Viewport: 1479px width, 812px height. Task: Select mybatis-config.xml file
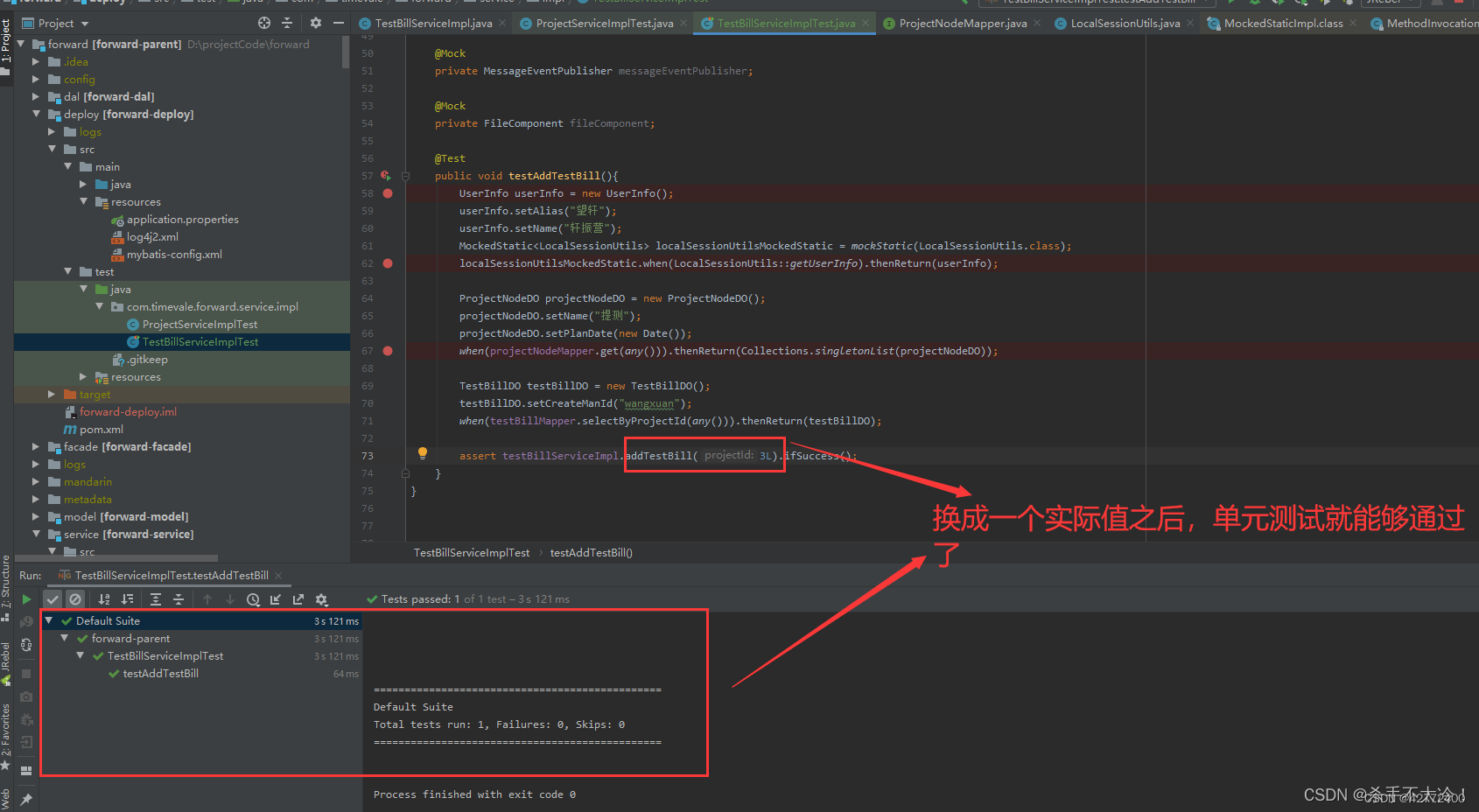point(174,254)
